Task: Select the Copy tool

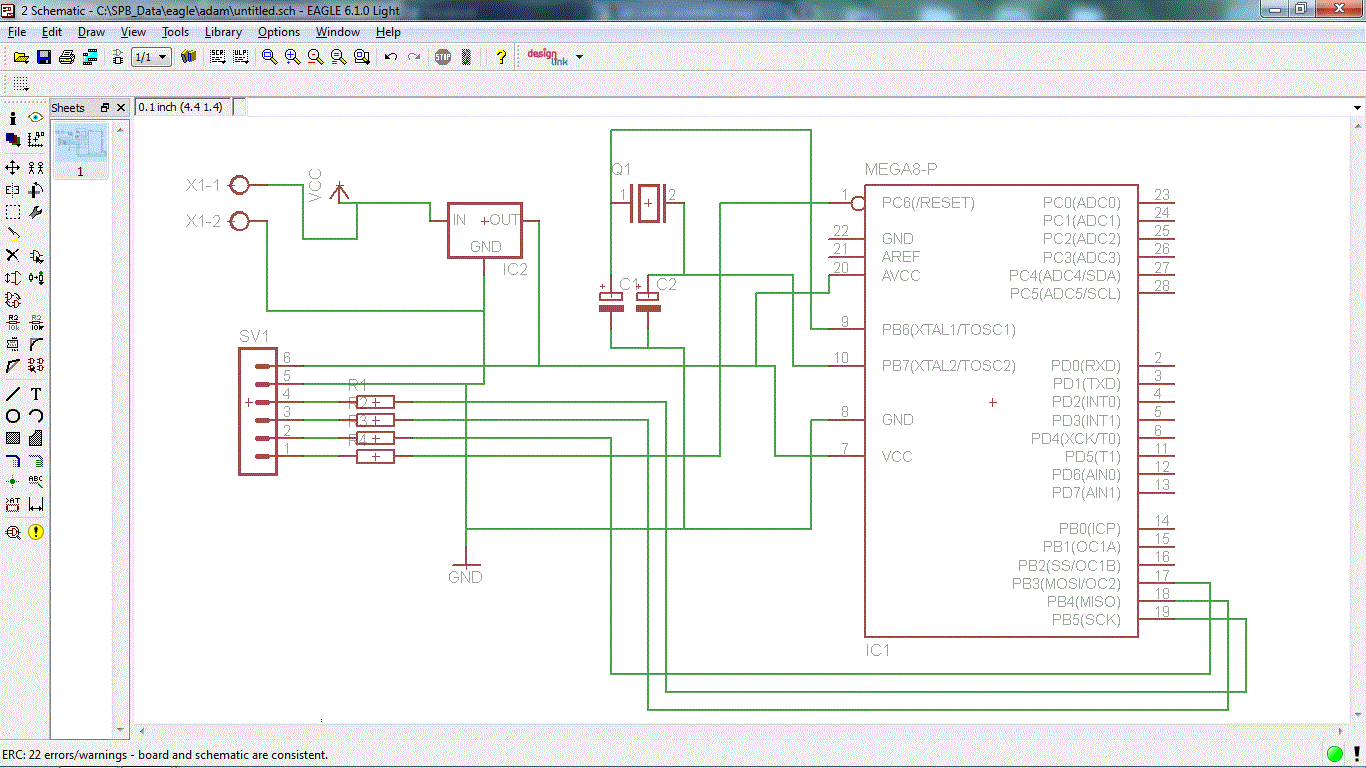Action: point(36,167)
